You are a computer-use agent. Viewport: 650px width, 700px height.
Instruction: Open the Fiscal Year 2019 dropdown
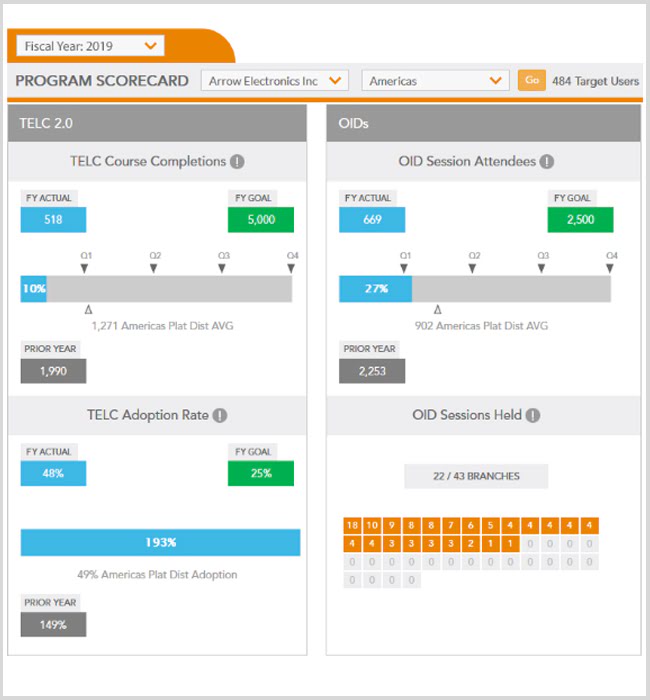(x=90, y=46)
